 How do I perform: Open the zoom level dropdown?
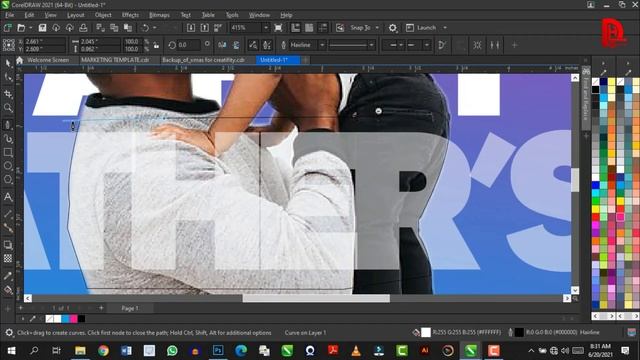[x=266, y=28]
